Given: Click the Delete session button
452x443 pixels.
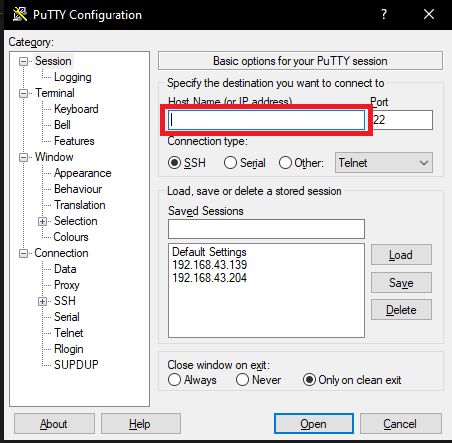Looking at the screenshot, I should pyautogui.click(x=401, y=310).
